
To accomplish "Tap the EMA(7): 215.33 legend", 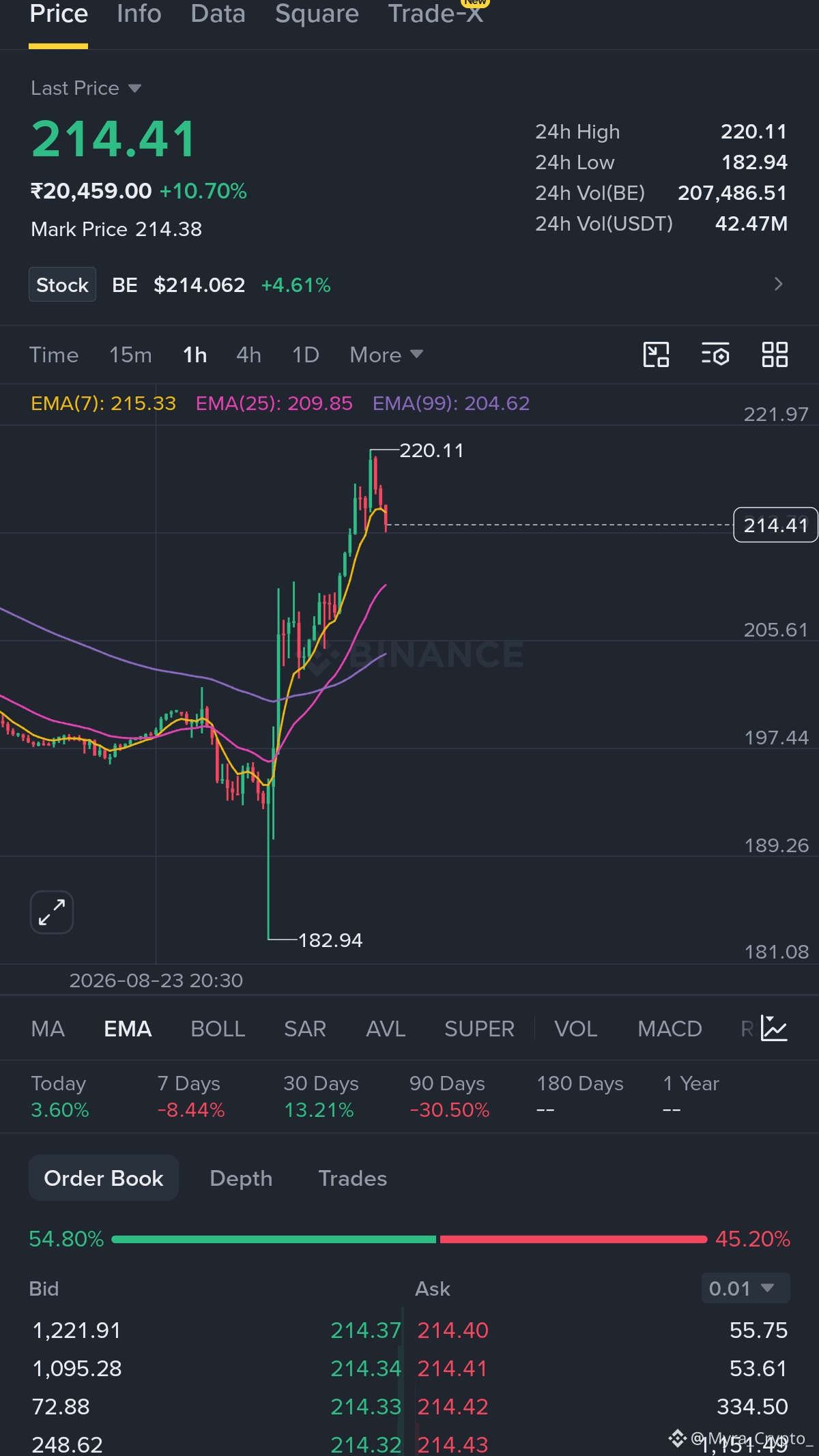I will (x=104, y=403).
